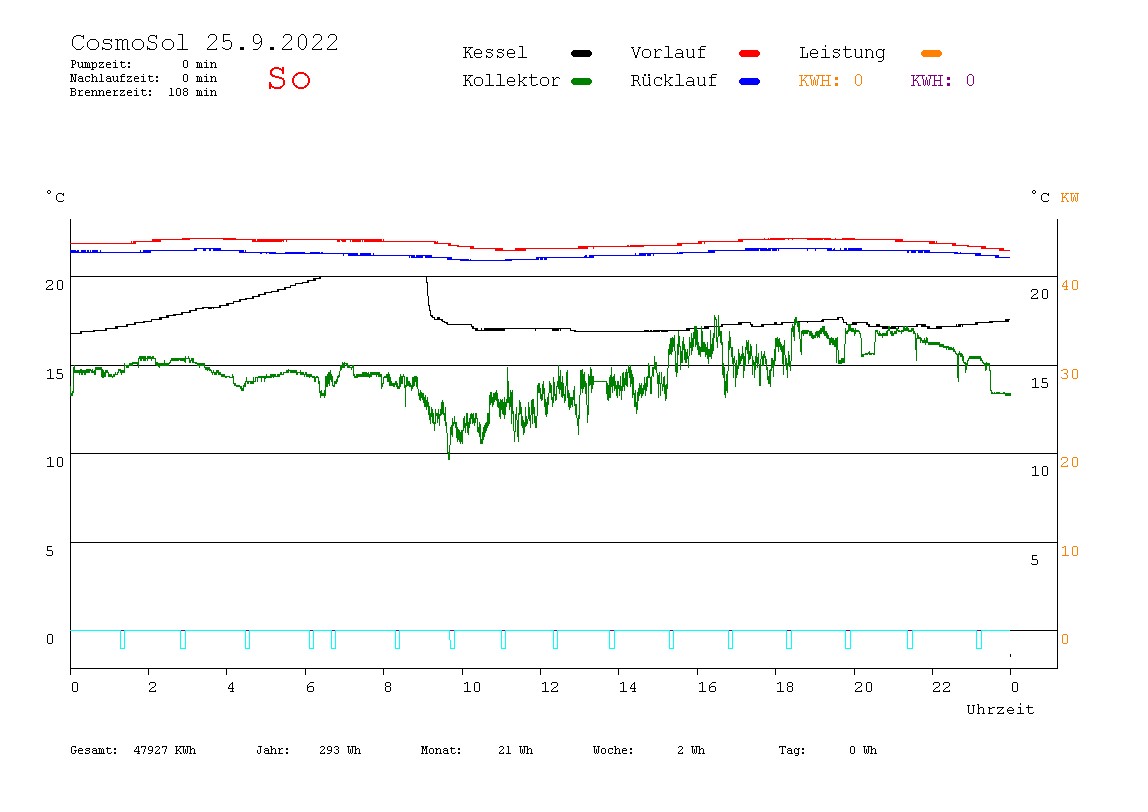This screenshot has height=812, width=1148.
Task: Select the "Jahr:" footer label
Action: 273,750
